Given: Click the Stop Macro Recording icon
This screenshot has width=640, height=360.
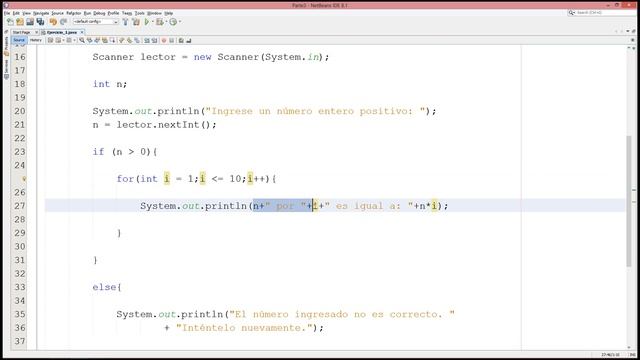Looking at the screenshot, I should point(171,40).
